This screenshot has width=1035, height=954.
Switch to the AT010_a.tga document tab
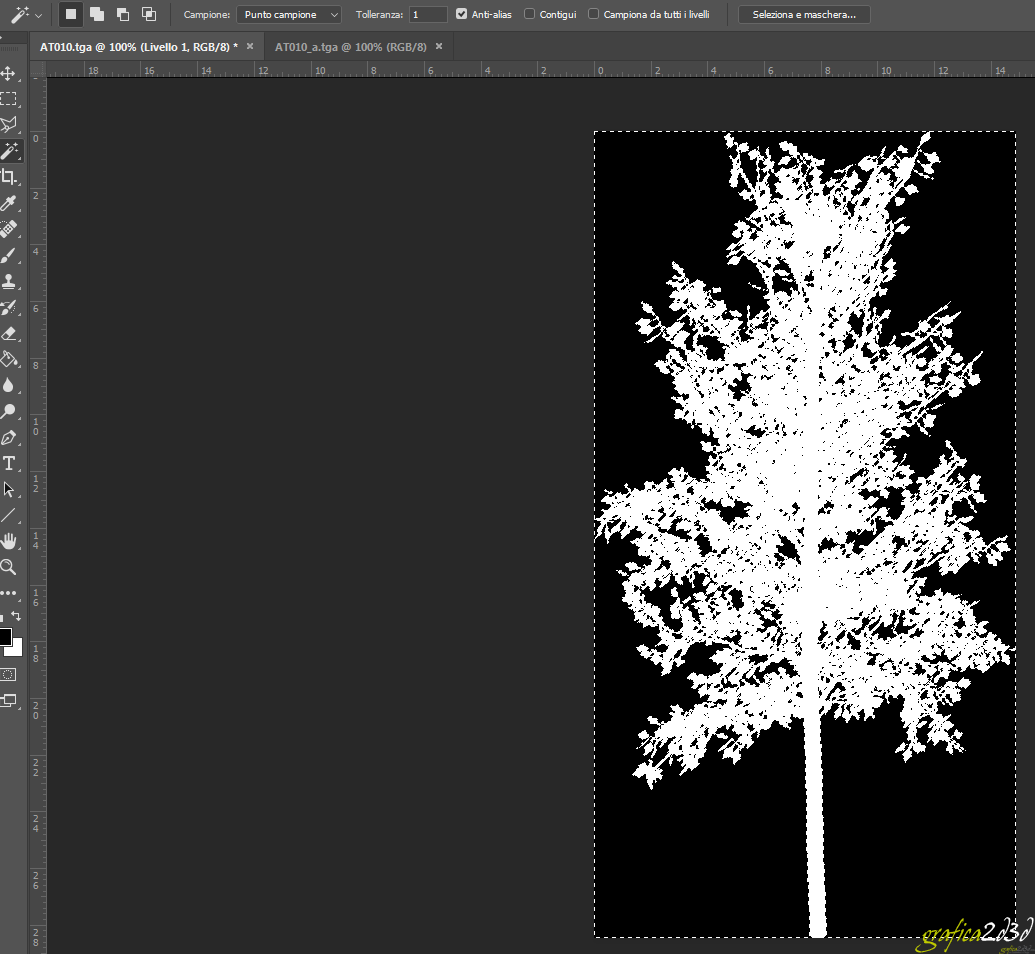coord(350,47)
